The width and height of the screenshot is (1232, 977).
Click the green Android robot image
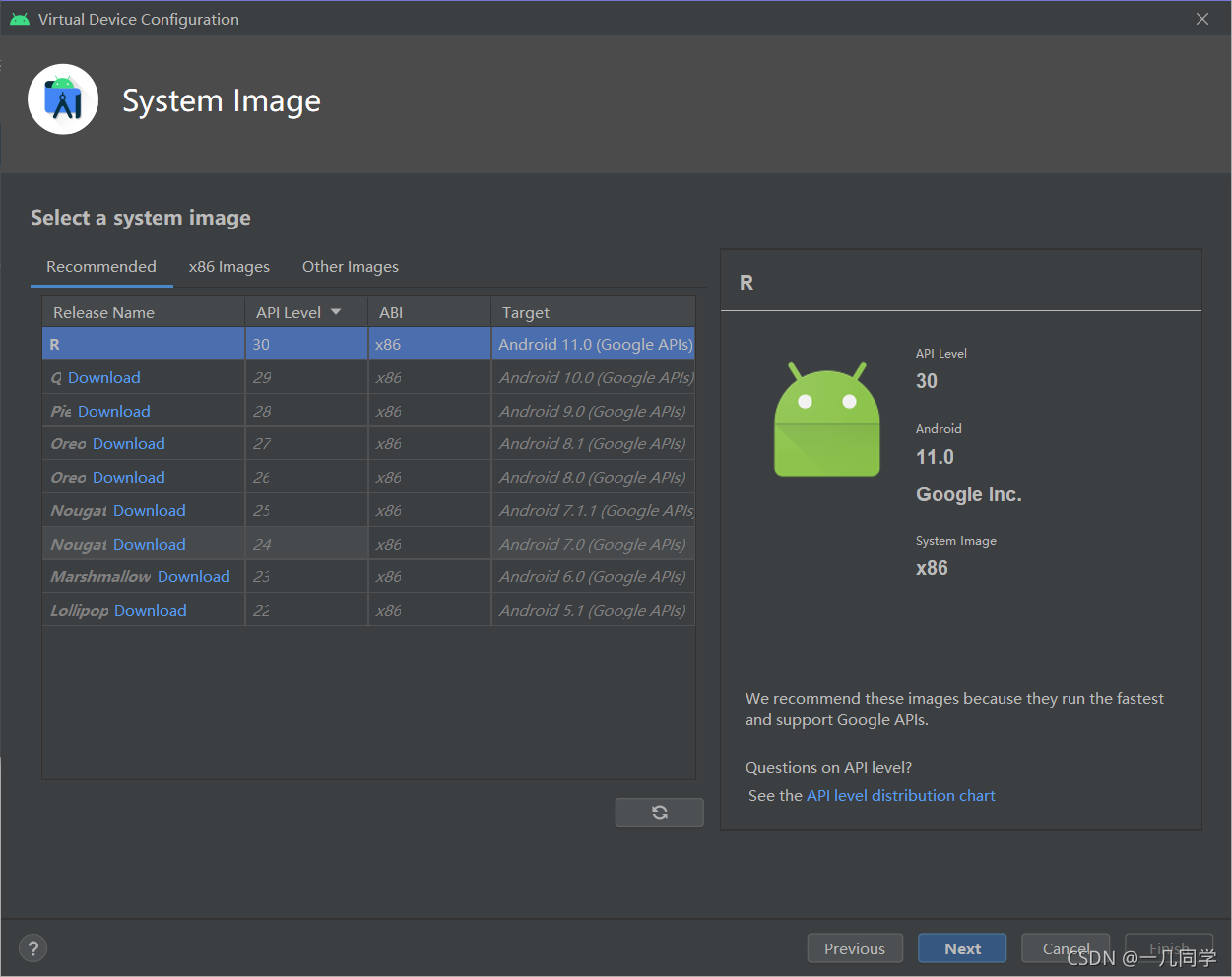point(827,420)
